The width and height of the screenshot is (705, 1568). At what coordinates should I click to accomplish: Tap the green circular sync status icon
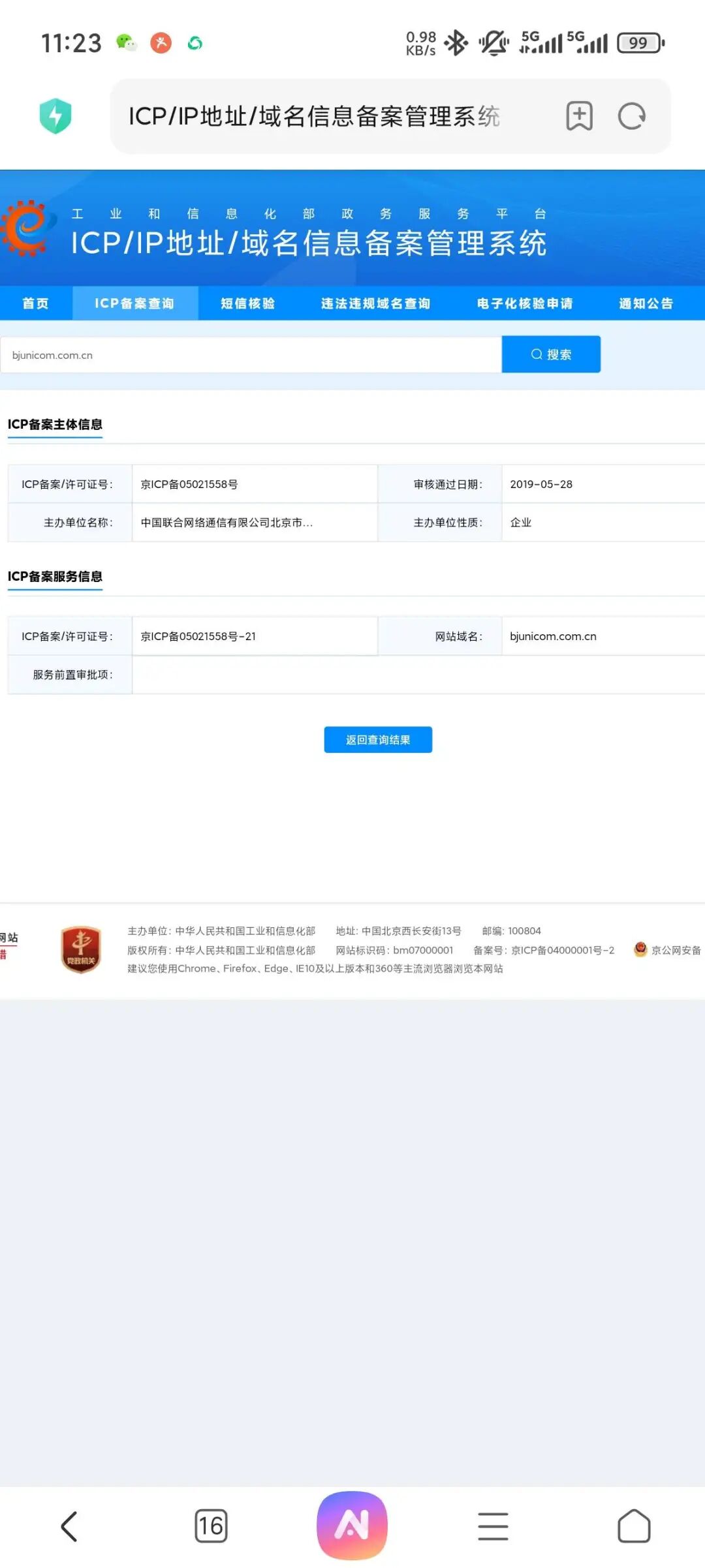[x=195, y=43]
